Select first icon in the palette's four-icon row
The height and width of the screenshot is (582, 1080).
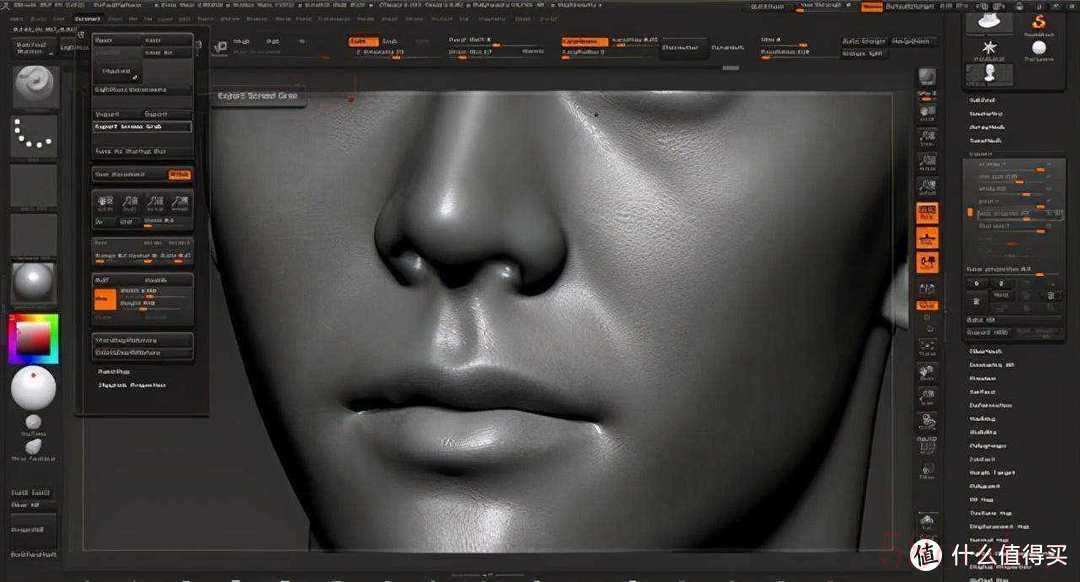(x=105, y=202)
